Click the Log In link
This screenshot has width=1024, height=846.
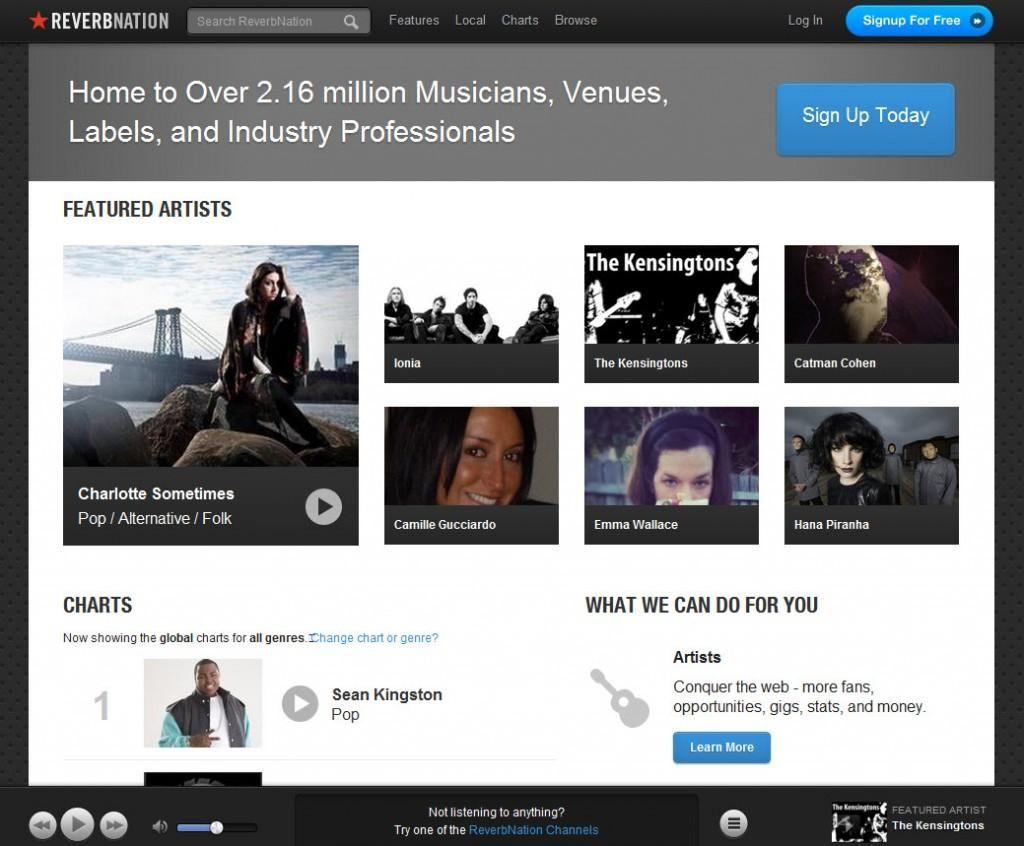[805, 20]
